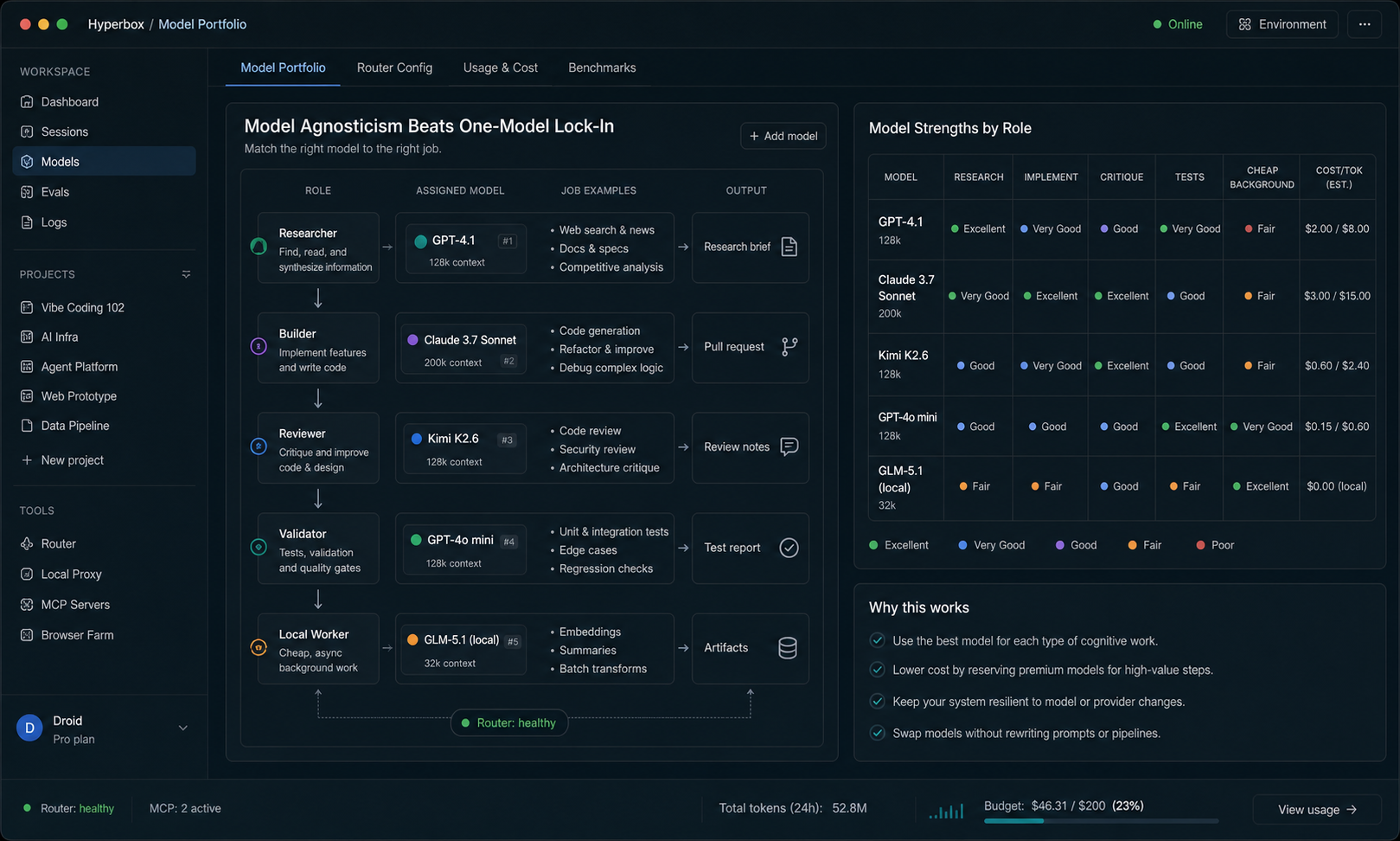Viewport: 1400px width, 841px height.
Task: Click the Add model button
Action: tap(783, 136)
